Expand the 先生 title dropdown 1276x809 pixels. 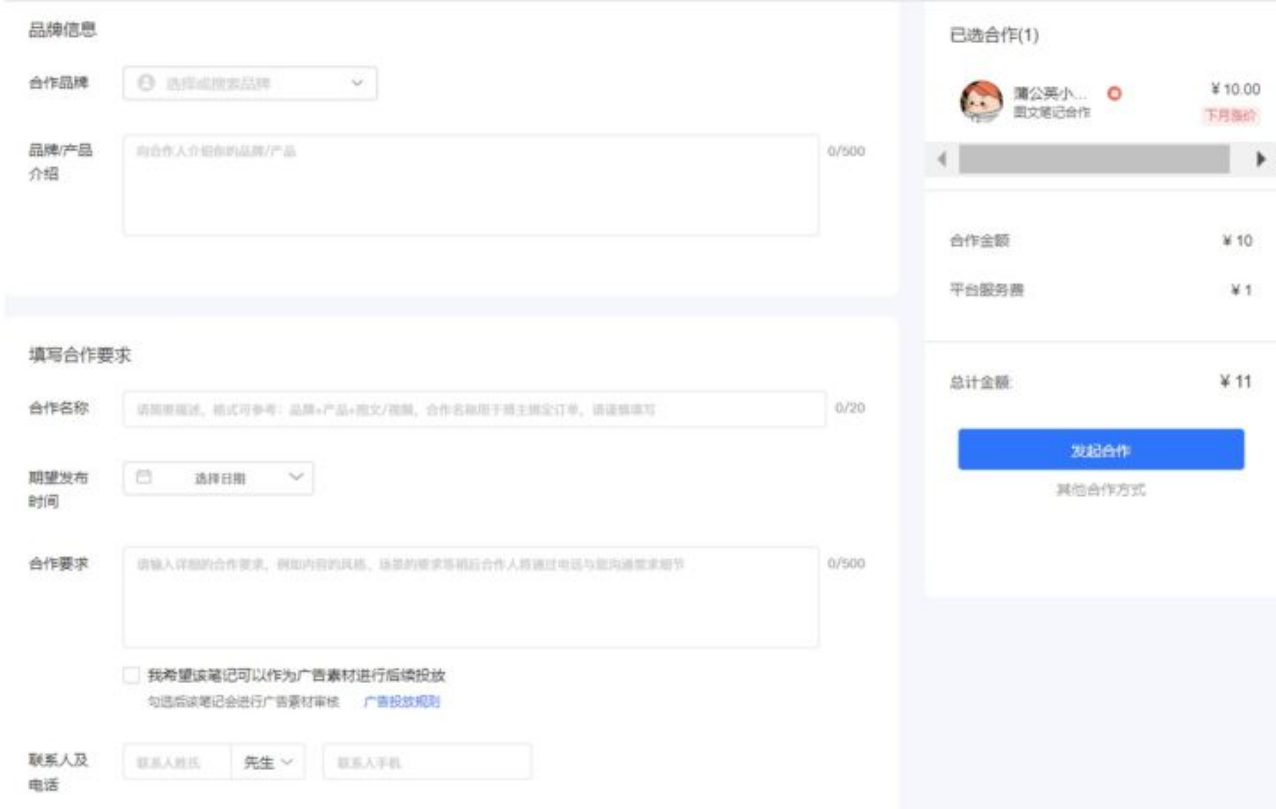(x=267, y=762)
